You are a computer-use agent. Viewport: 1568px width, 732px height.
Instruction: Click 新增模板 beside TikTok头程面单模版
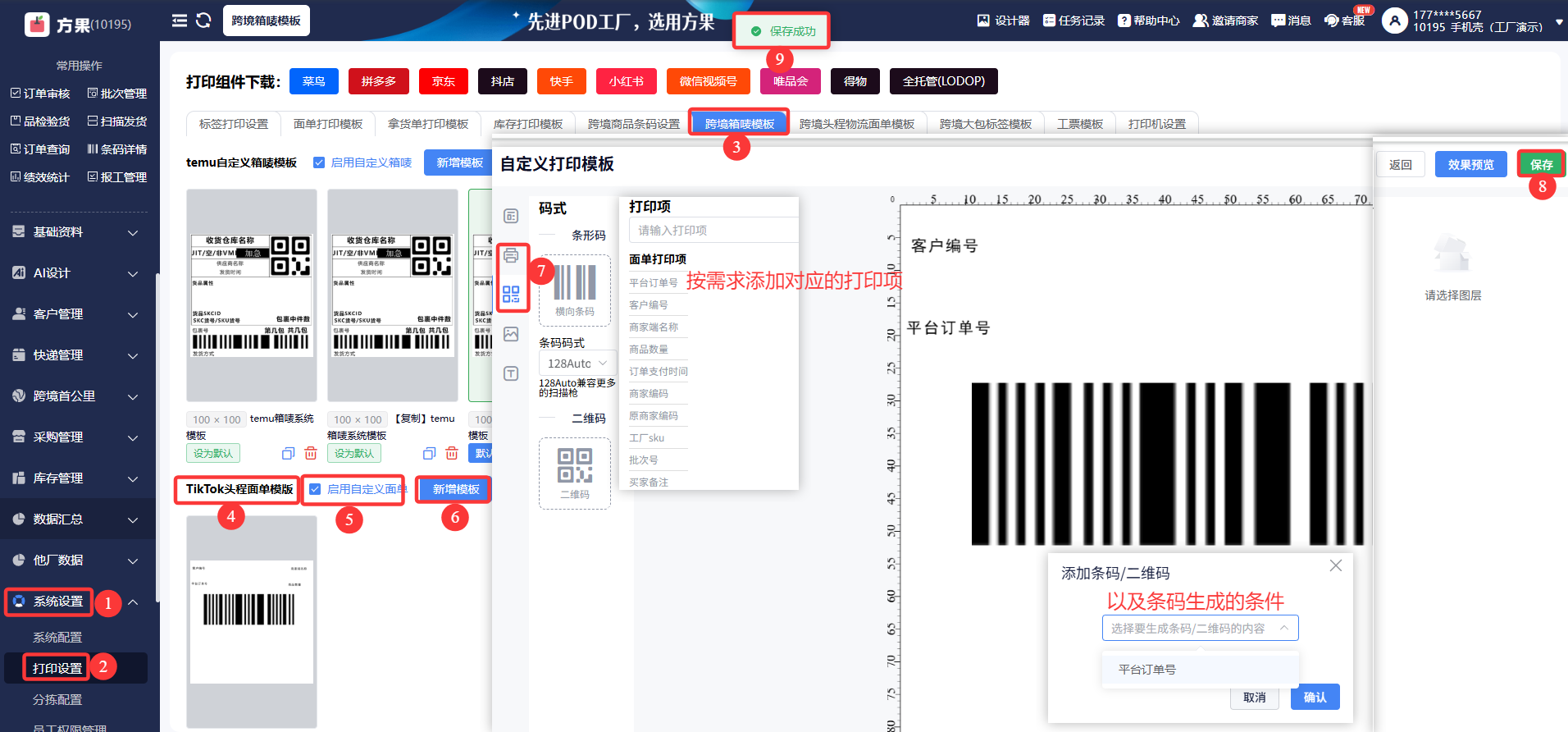tap(456, 489)
